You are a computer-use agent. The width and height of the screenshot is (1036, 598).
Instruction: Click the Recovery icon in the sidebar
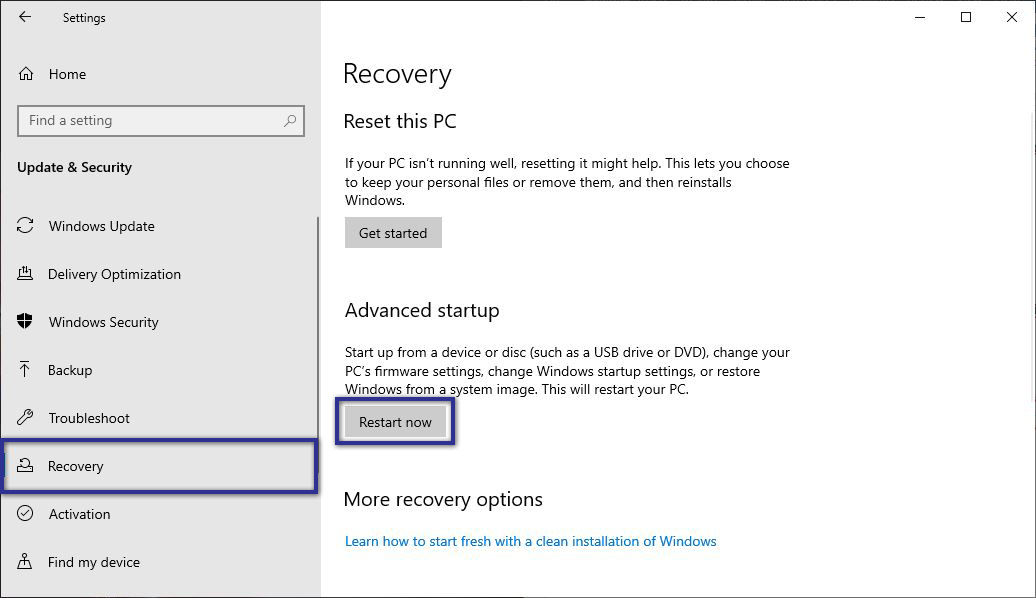[24, 466]
